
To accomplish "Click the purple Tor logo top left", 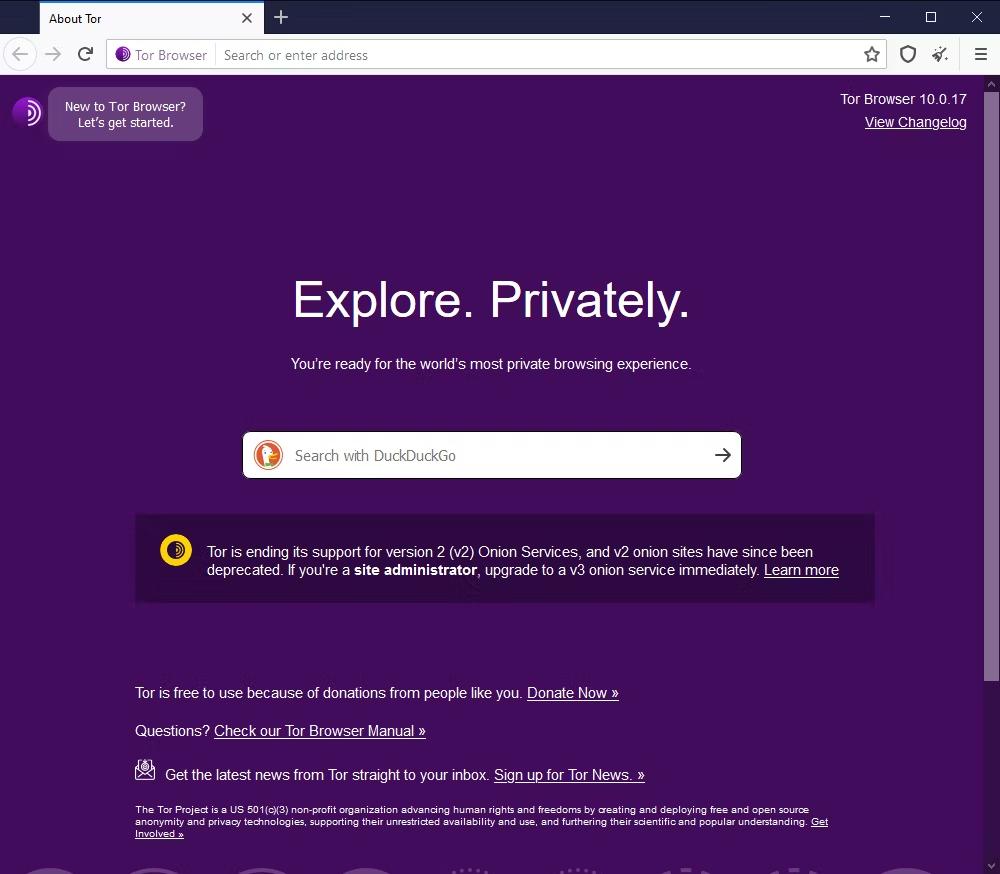I will pyautogui.click(x=25, y=113).
